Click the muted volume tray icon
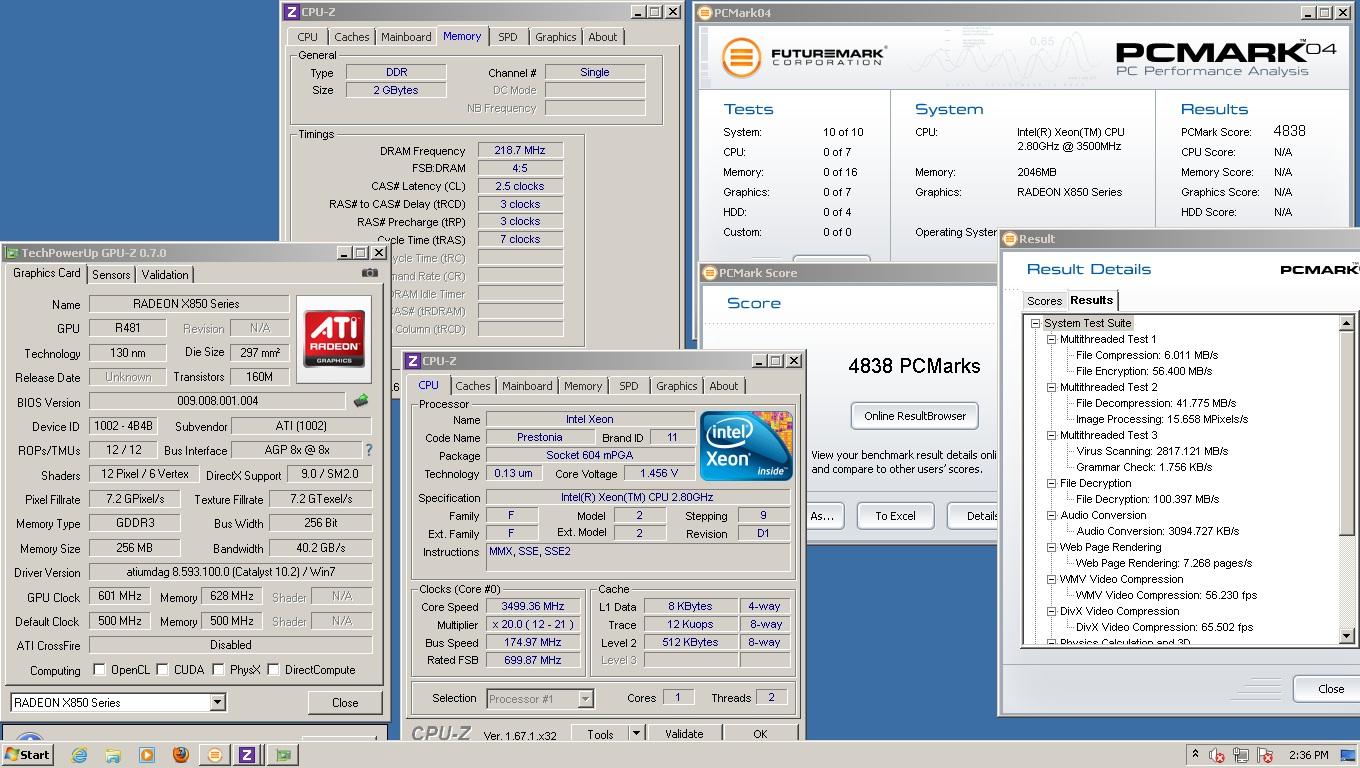 pyautogui.click(x=1217, y=756)
